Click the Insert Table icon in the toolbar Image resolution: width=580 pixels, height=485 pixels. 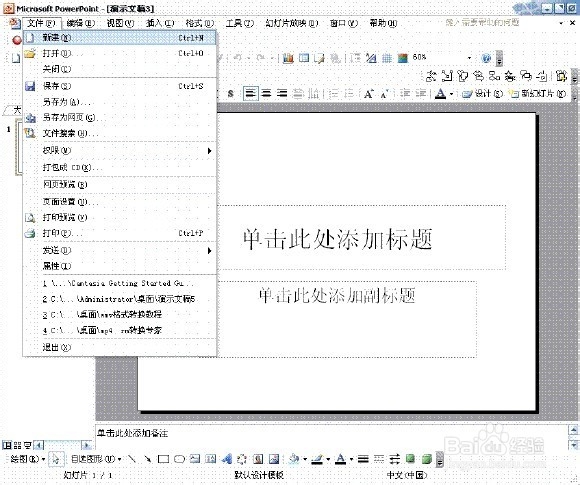304,58
